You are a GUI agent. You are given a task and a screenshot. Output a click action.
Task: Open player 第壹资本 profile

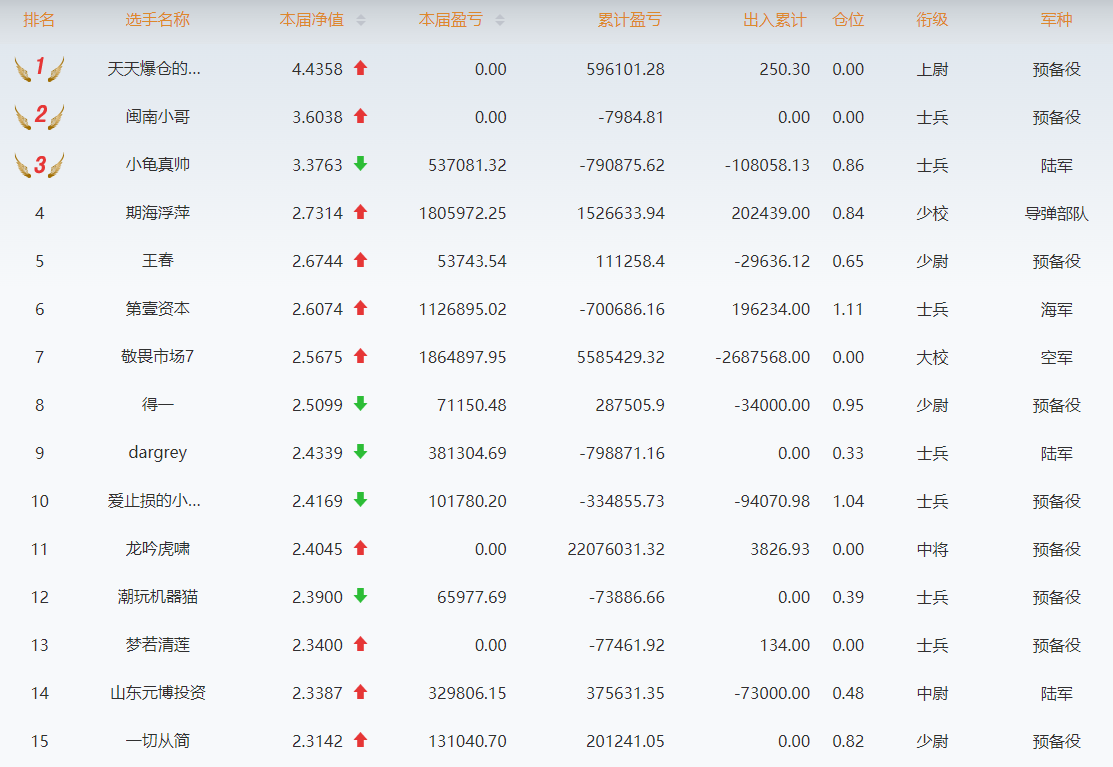pyautogui.click(x=158, y=309)
